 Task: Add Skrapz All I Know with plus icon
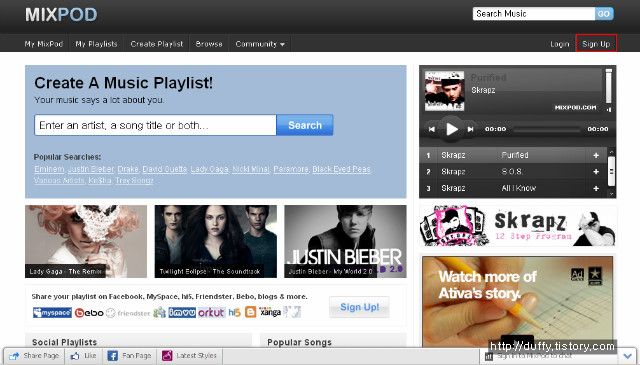(x=596, y=188)
